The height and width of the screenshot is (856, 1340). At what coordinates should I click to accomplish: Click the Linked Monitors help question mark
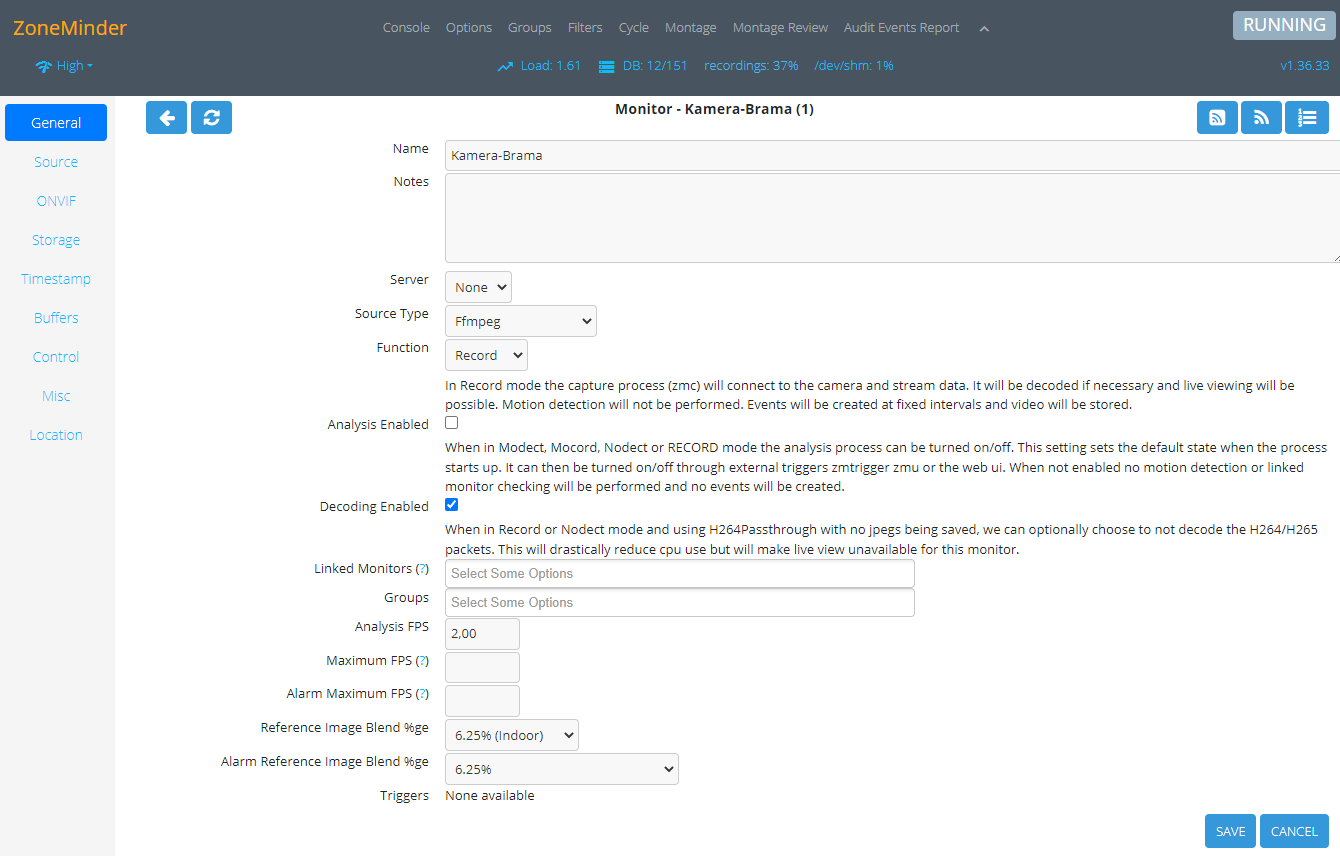(422, 569)
